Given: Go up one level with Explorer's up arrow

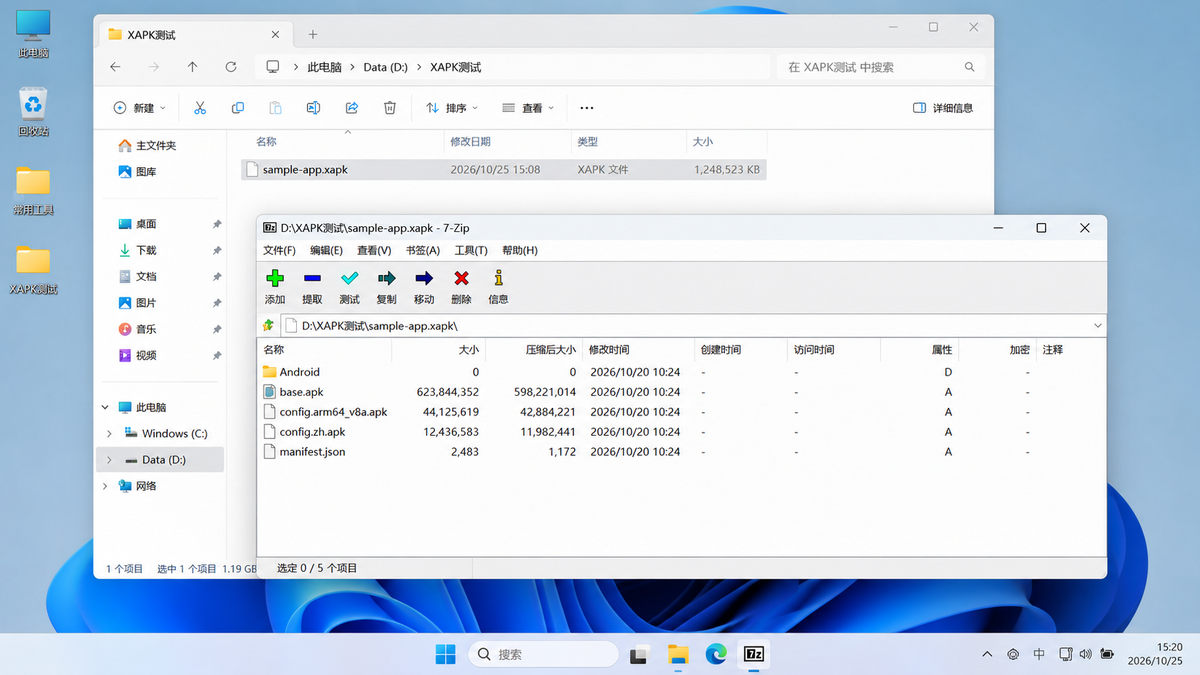Looking at the screenshot, I should coord(192,67).
